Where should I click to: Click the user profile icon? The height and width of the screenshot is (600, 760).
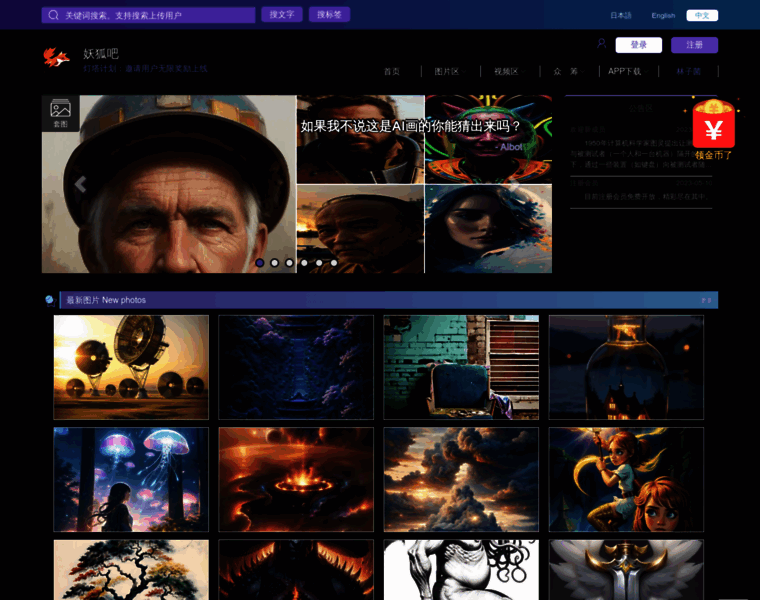(601, 44)
